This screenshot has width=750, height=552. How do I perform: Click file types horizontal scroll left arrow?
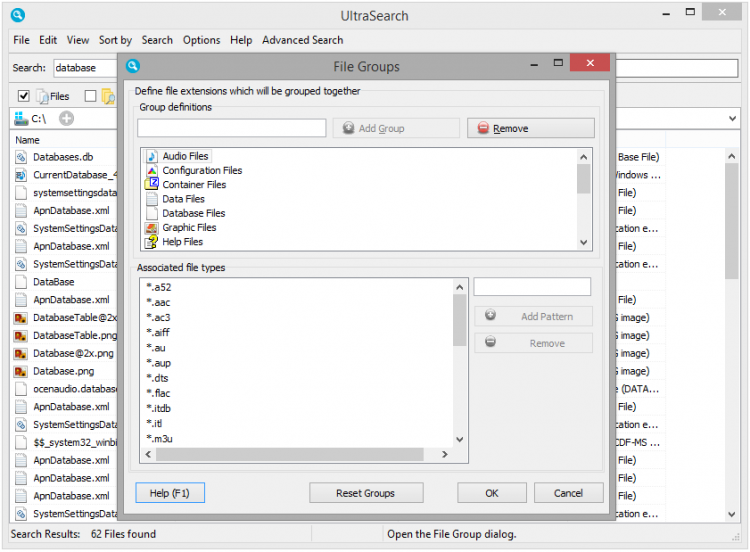pos(148,454)
